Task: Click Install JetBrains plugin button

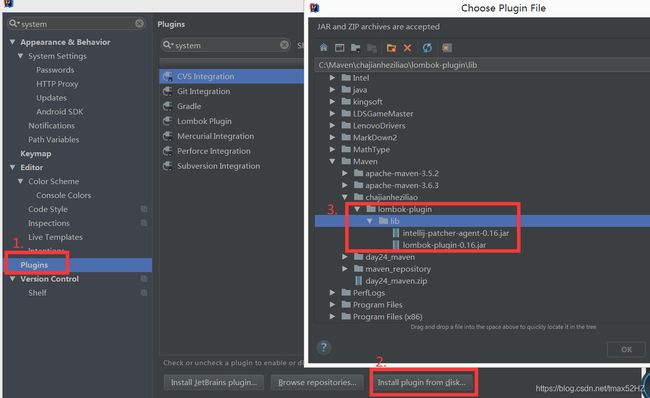Action: tap(214, 382)
